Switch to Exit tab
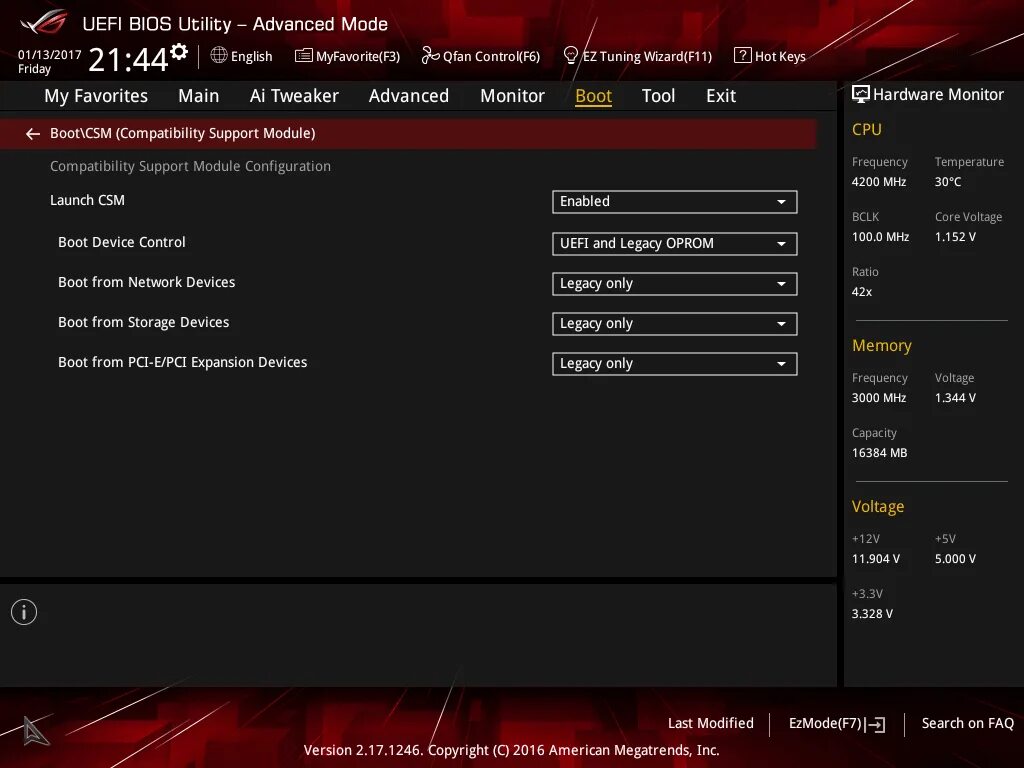Screen dimensions: 1024x768 click(x=721, y=96)
